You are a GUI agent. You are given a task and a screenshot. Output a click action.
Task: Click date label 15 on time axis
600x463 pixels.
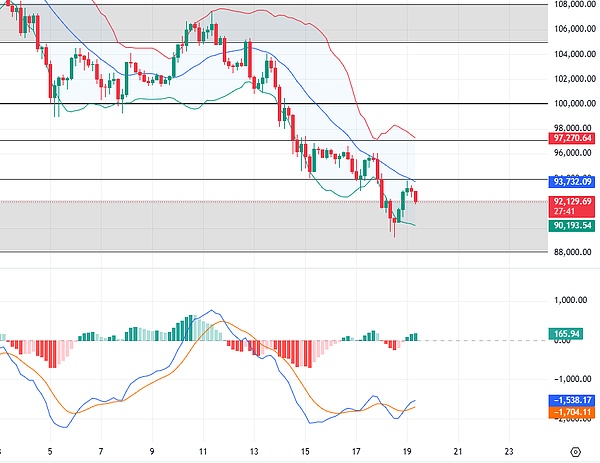click(x=305, y=451)
